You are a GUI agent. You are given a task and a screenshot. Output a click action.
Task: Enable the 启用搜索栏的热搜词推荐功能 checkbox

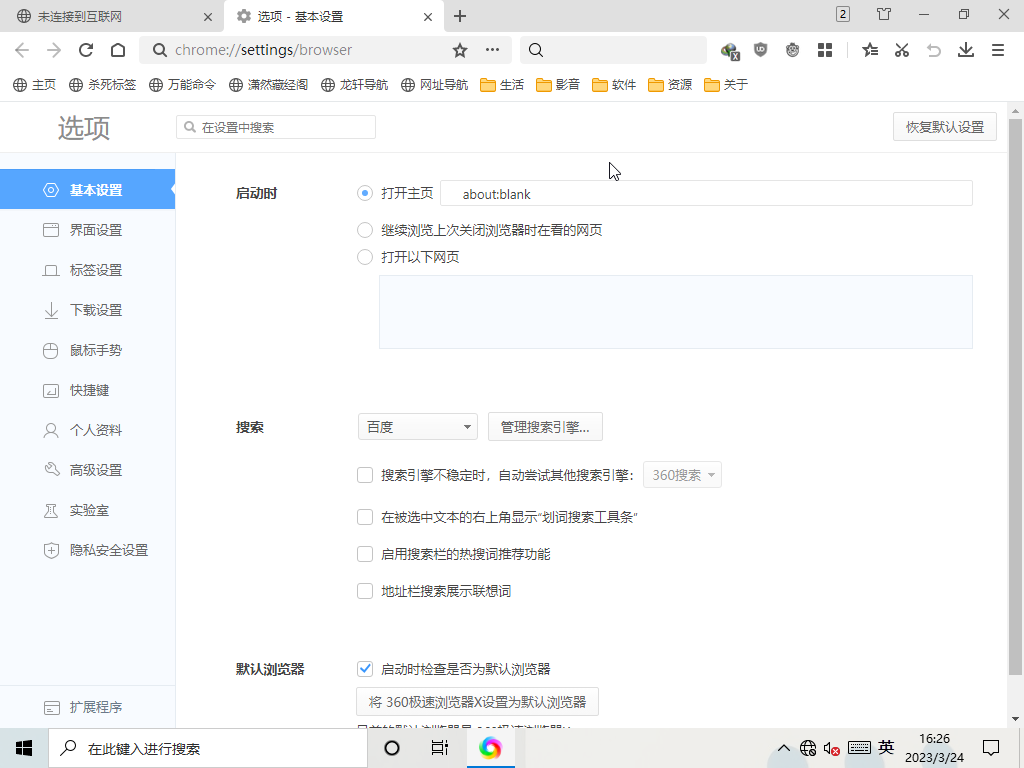365,554
